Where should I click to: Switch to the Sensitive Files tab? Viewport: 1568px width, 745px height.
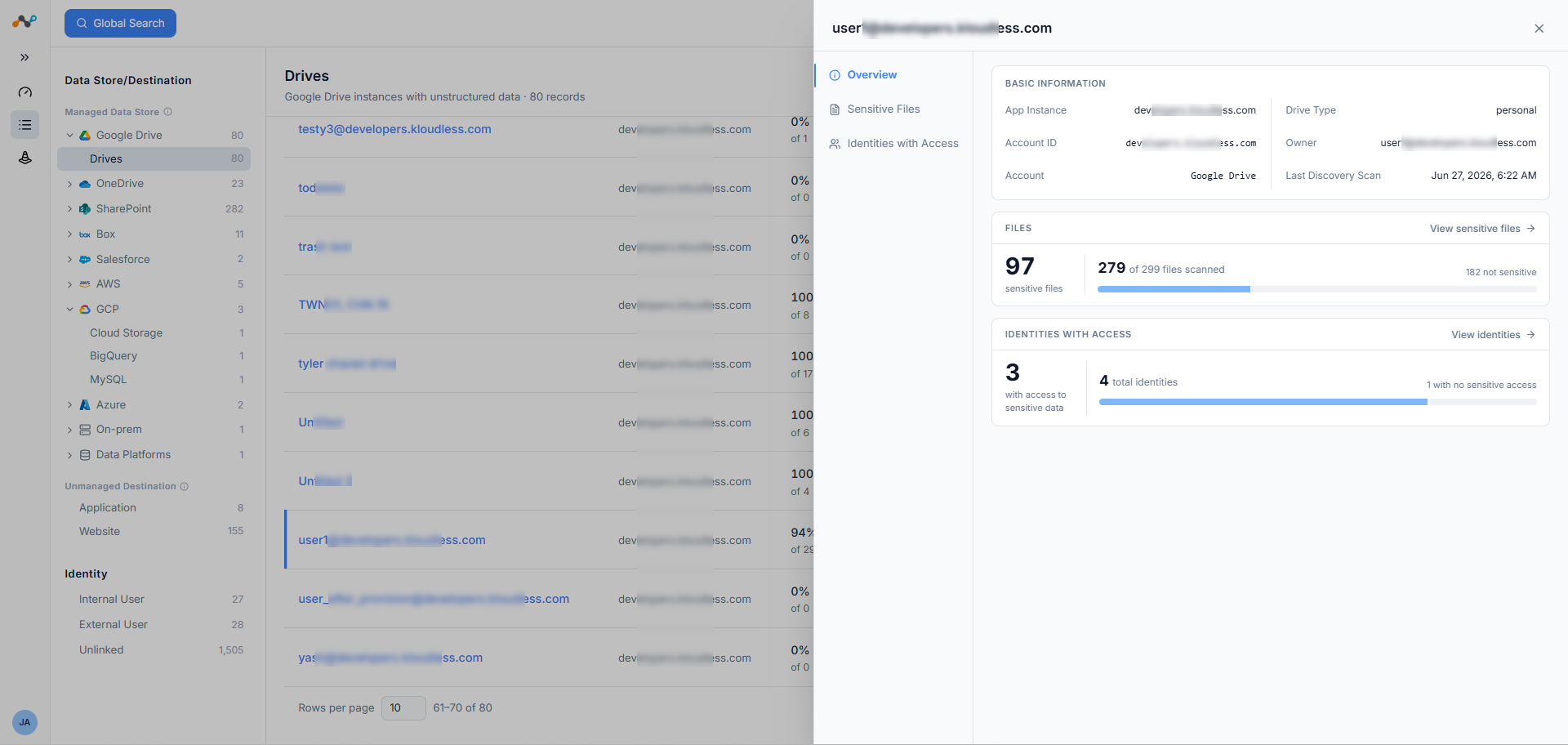click(883, 109)
